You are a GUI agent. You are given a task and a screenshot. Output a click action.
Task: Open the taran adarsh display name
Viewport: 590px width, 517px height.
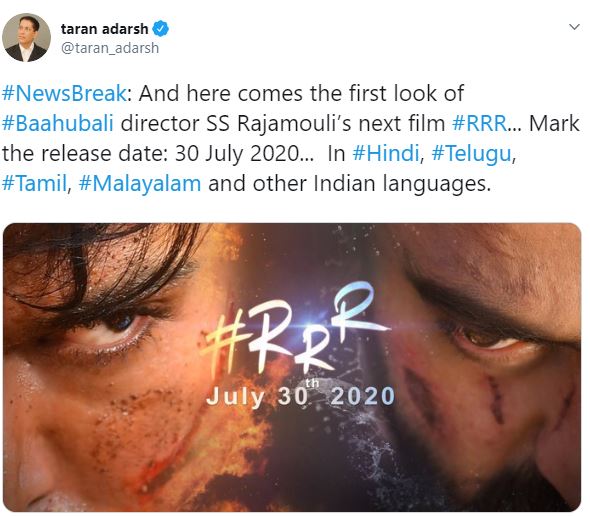pyautogui.click(x=105, y=29)
